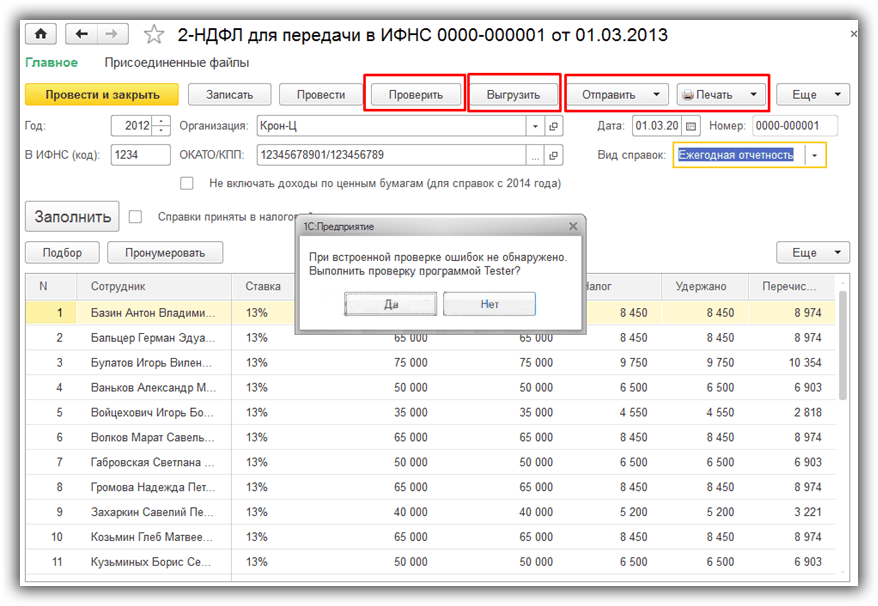878x606 pixels.
Task: Click ellipsis select button in ОКАТО/КПП
Action: point(535,155)
